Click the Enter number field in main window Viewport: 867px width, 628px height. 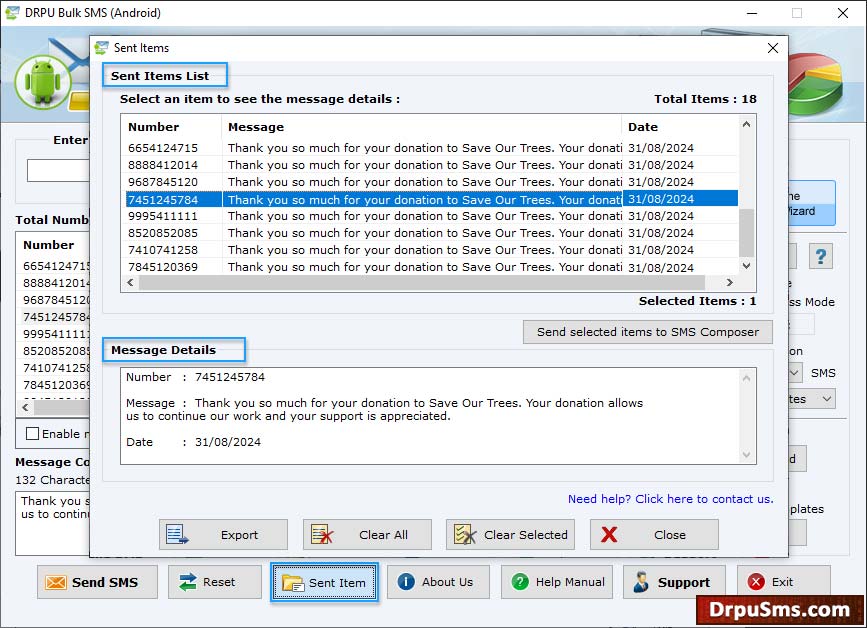[58, 170]
